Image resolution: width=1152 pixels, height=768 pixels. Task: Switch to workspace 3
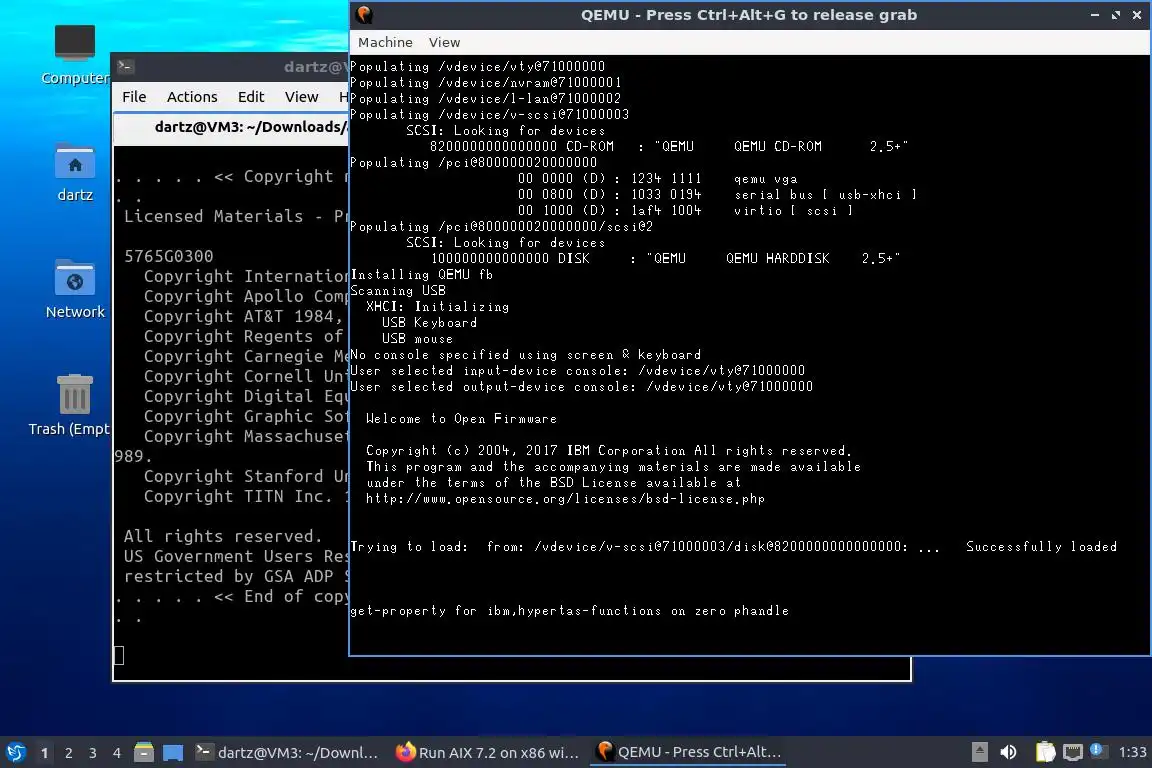(93, 753)
